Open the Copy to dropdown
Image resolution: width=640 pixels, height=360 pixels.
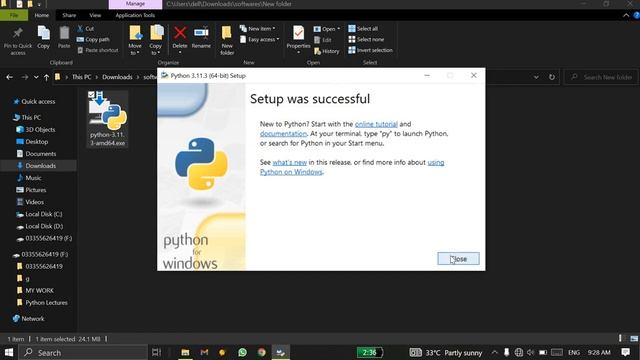pyautogui.click(x=156, y=40)
